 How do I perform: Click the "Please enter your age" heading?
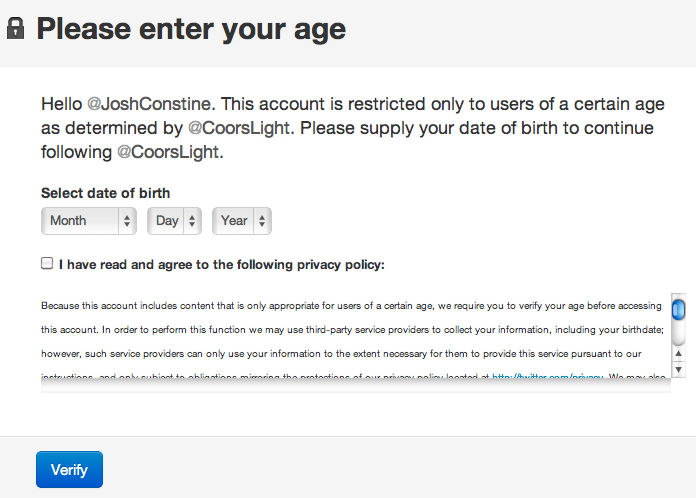(x=191, y=28)
